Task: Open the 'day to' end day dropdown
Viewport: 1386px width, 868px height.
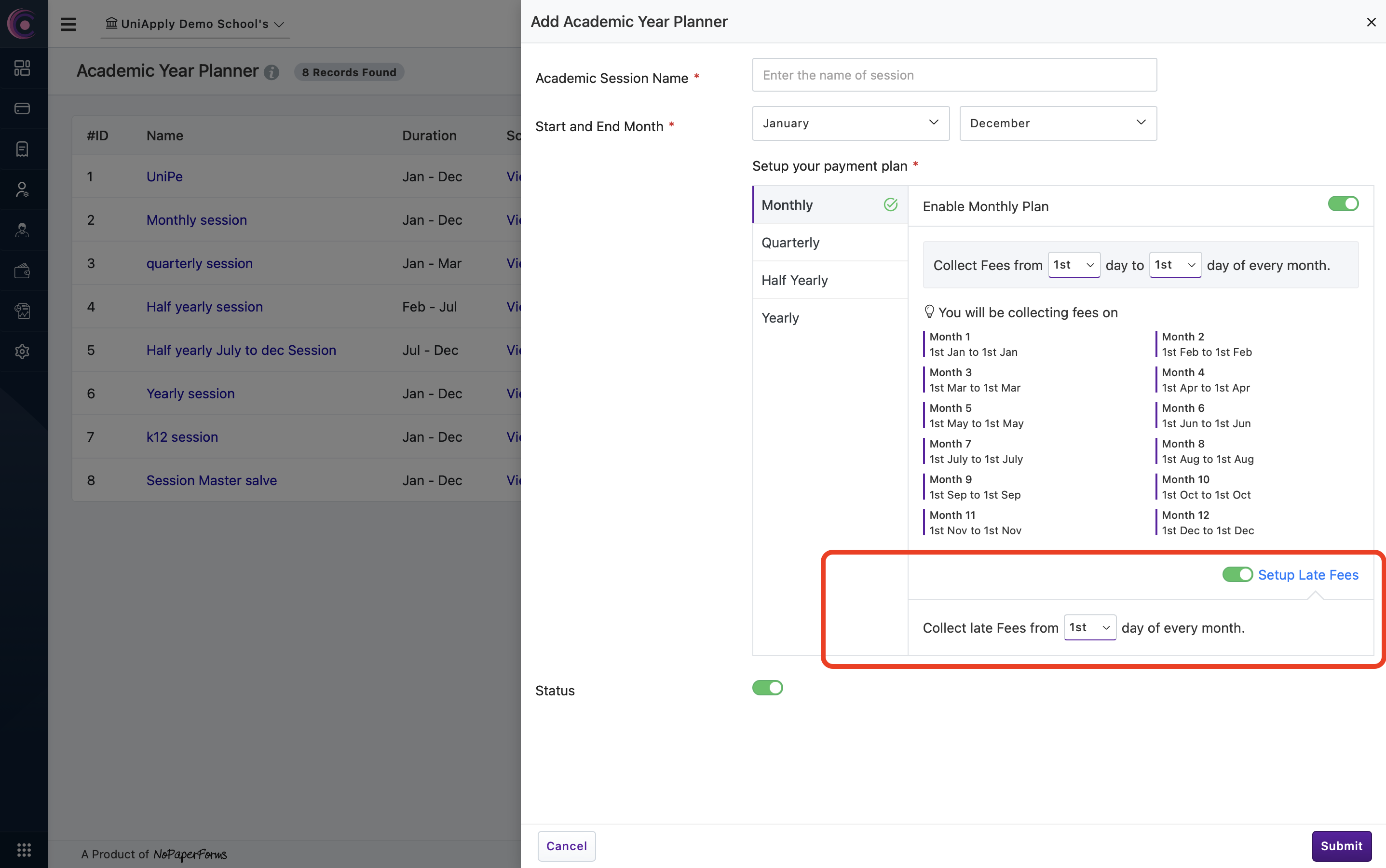Action: coord(1175,265)
